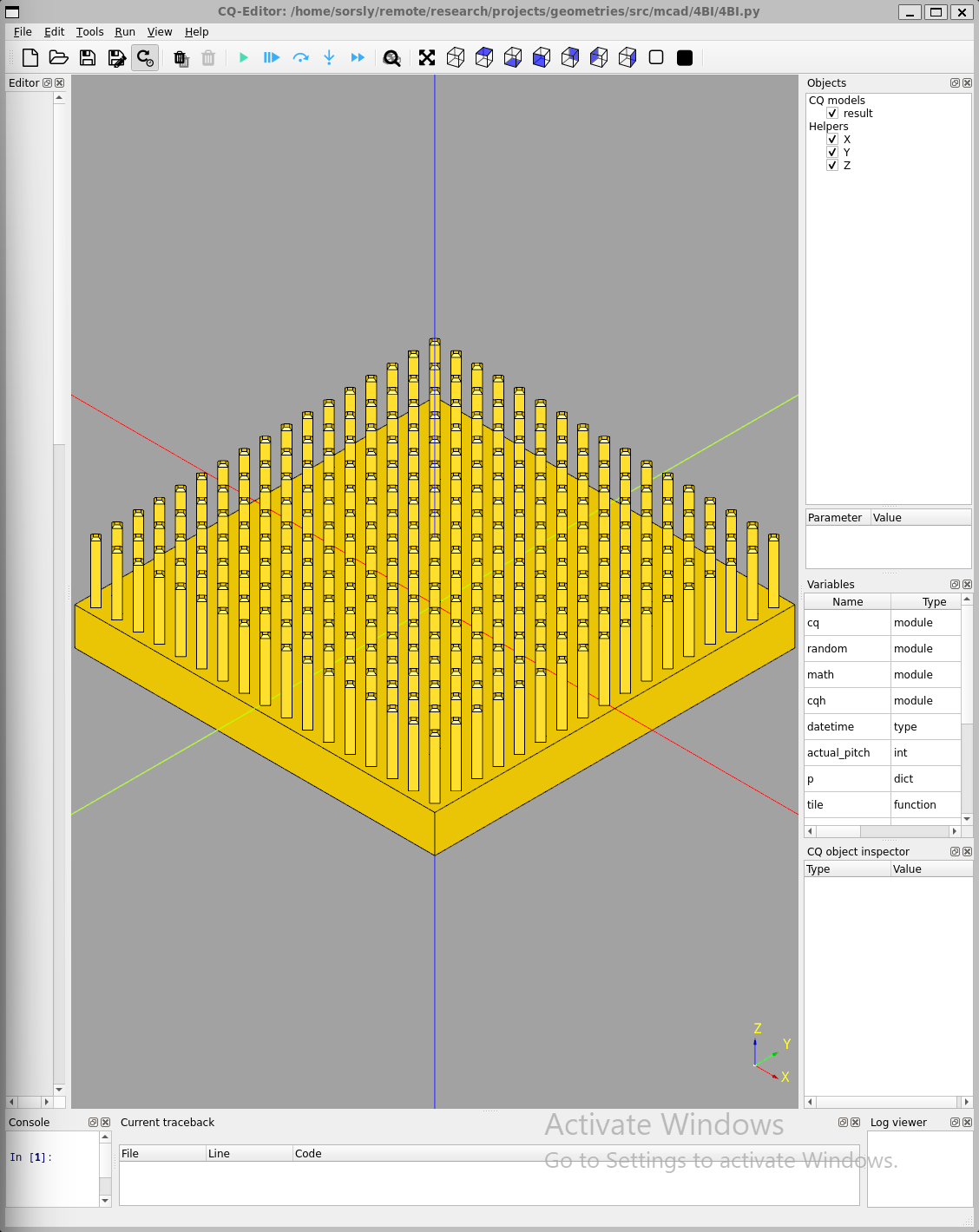
Task: Select the tile function variable row
Action: (882, 805)
